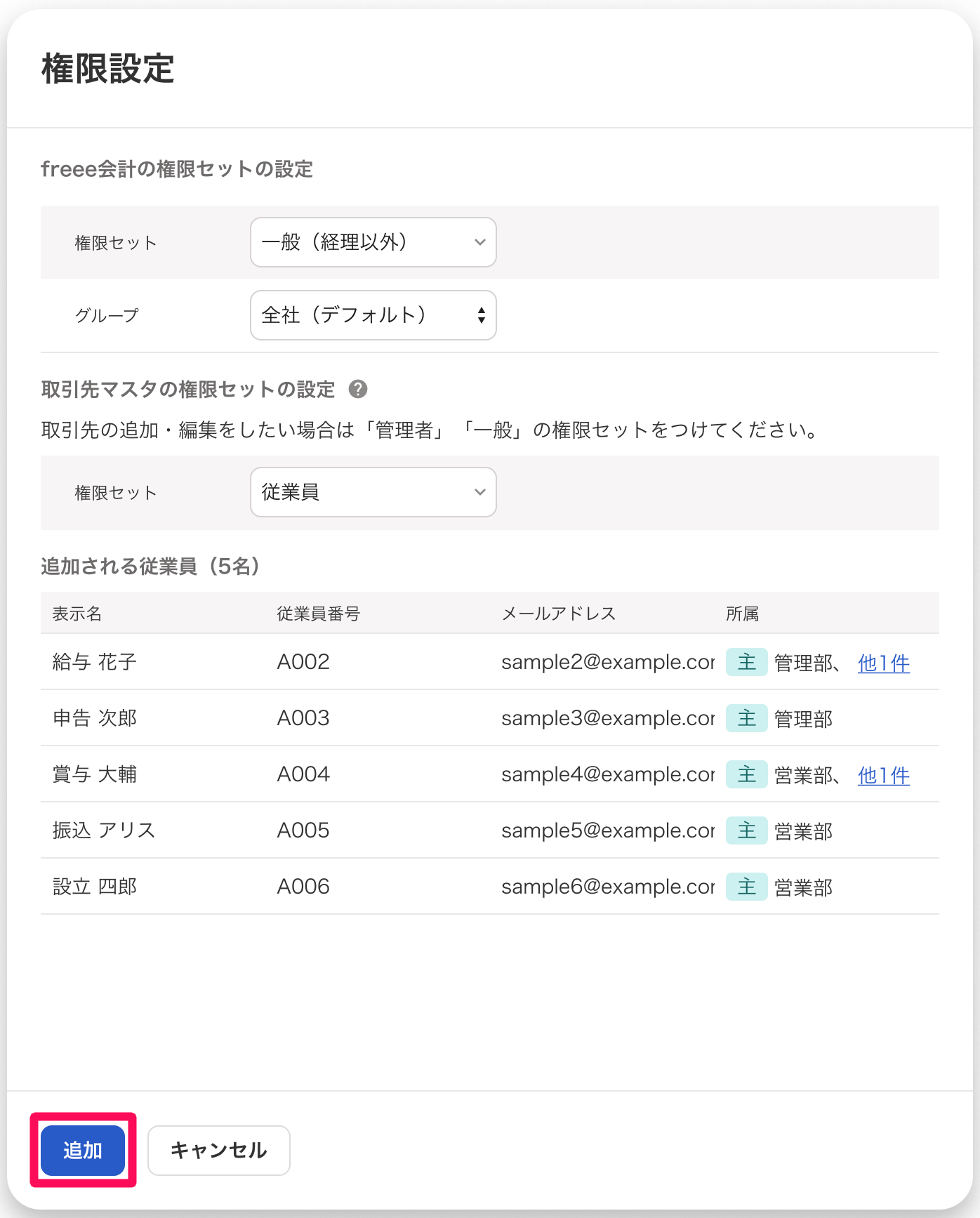Viewport: 980px width, 1218px height.
Task: Click the help icon beside 取引先マスタの権限セットの設定
Action: 358,389
